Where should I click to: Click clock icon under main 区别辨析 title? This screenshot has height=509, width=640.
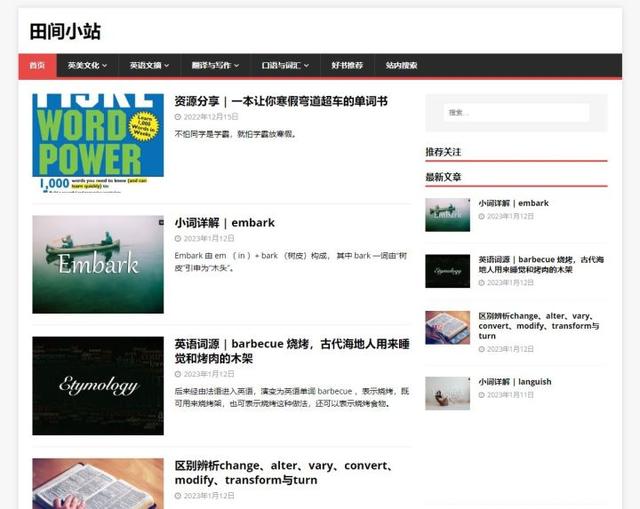[x=178, y=496]
